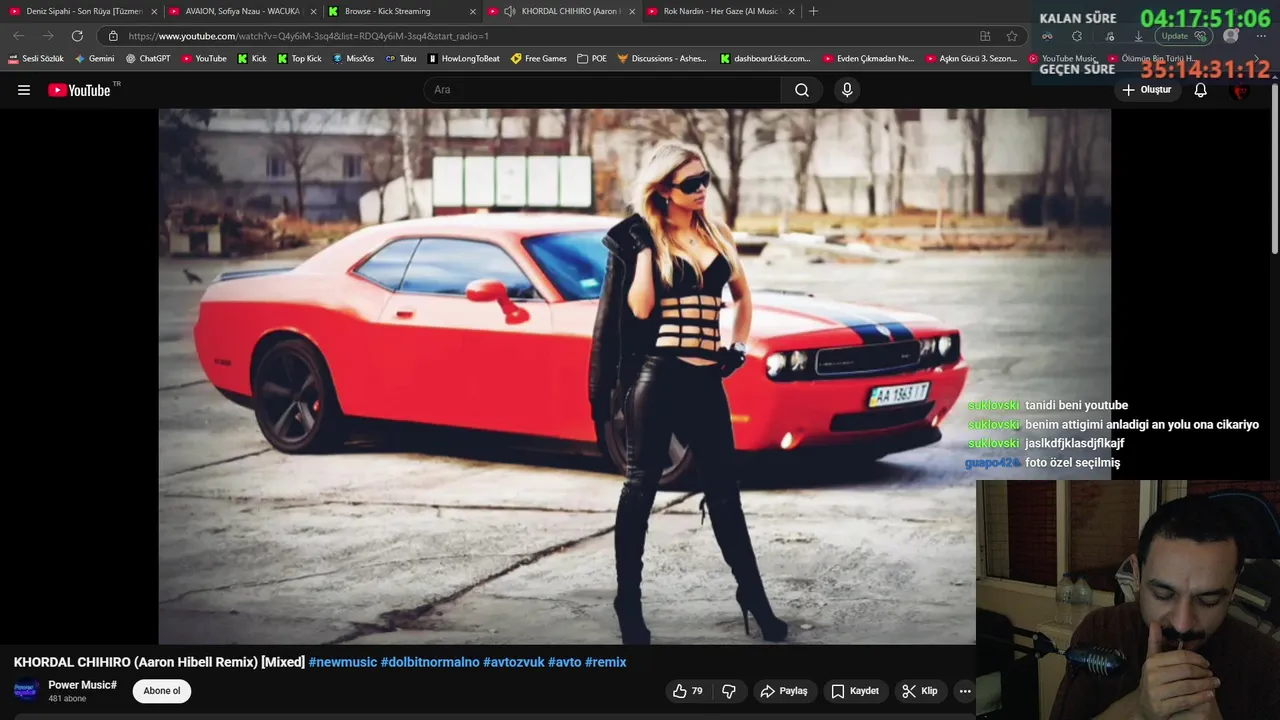Close the Browse - Kick Streaming tab
Screen dimensions: 1280x720
(x=473, y=11)
